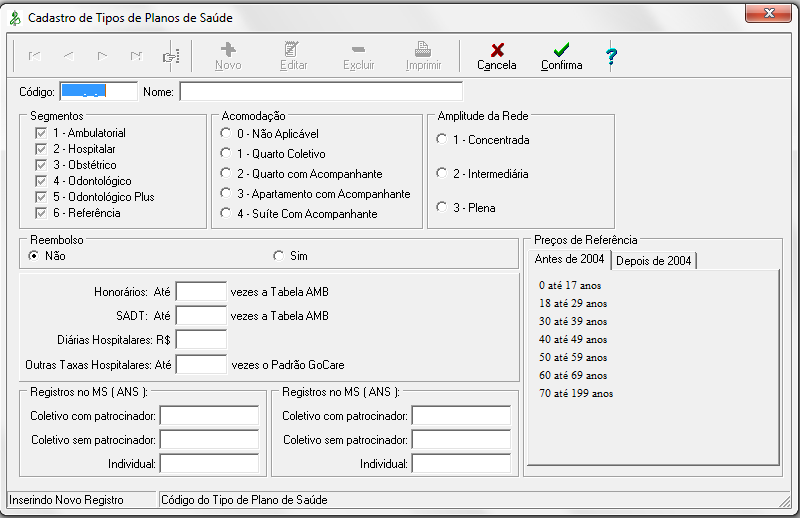Select 0 - Não Aplicável accommodation
The image size is (800, 518).
point(226,133)
